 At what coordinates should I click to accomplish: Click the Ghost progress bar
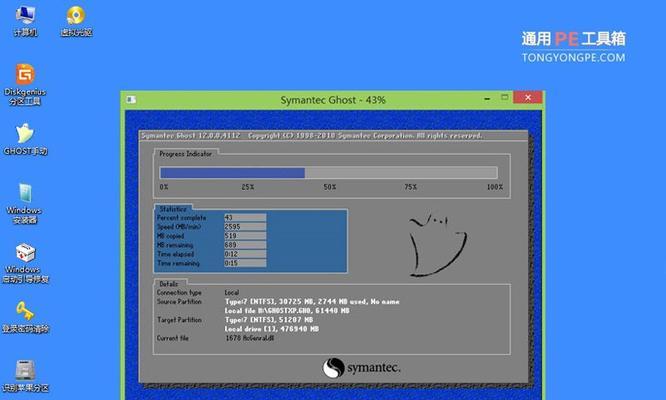pyautogui.click(x=328, y=172)
